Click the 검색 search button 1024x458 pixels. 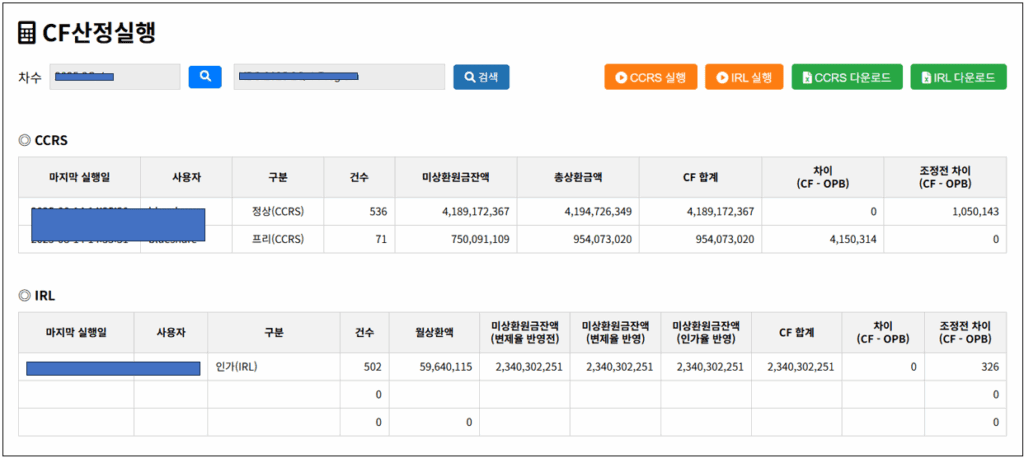tap(481, 77)
